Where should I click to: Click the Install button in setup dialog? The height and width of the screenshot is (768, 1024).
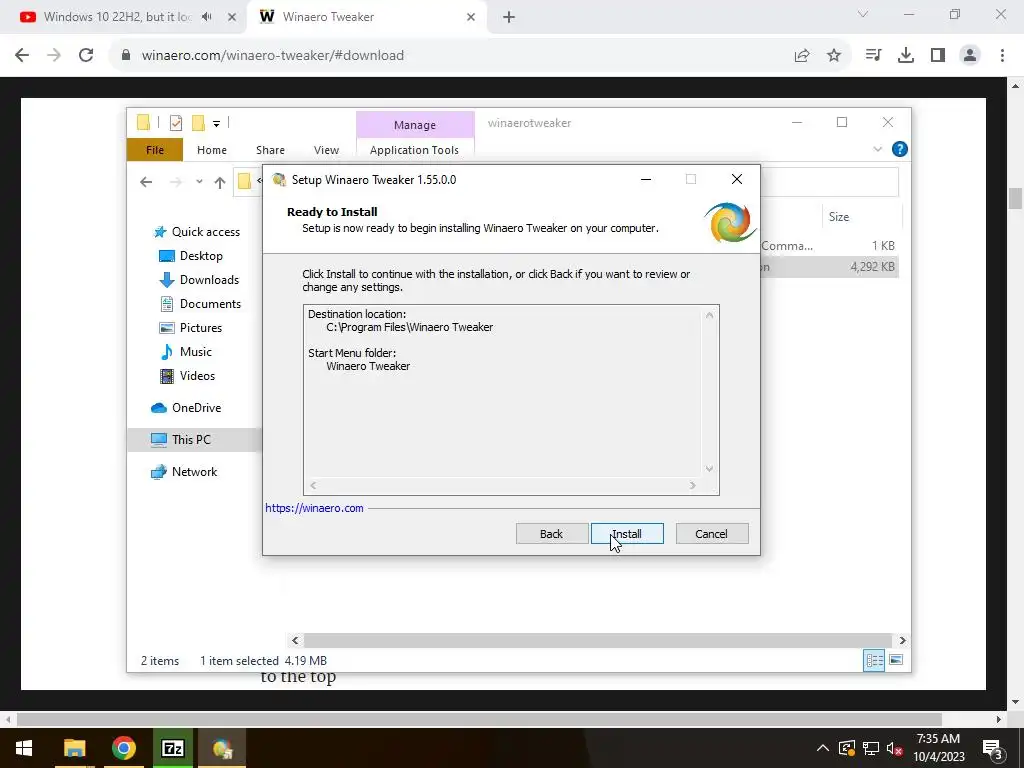627,534
